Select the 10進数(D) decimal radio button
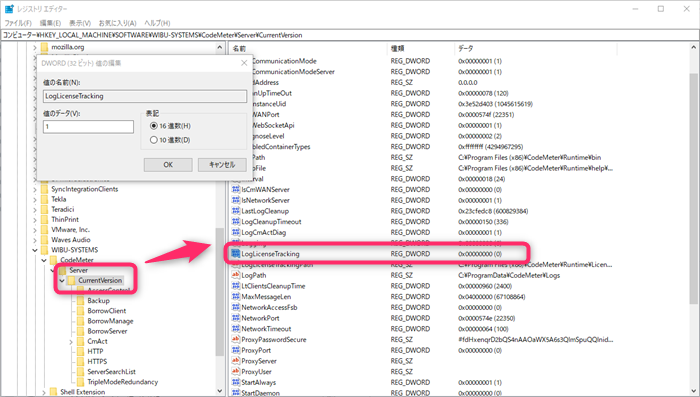The image size is (700, 397). click(154, 140)
